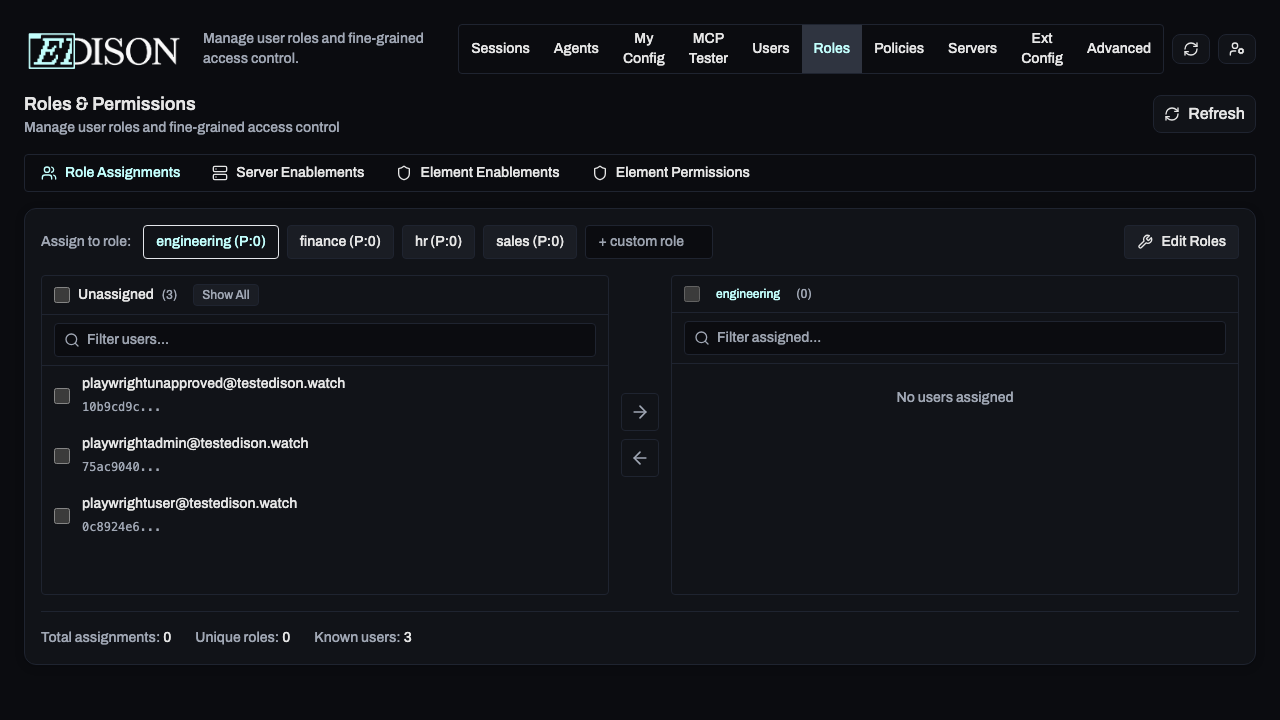Click the shield icon beside Element Enablements
The width and height of the screenshot is (1280, 720).
pos(403,172)
